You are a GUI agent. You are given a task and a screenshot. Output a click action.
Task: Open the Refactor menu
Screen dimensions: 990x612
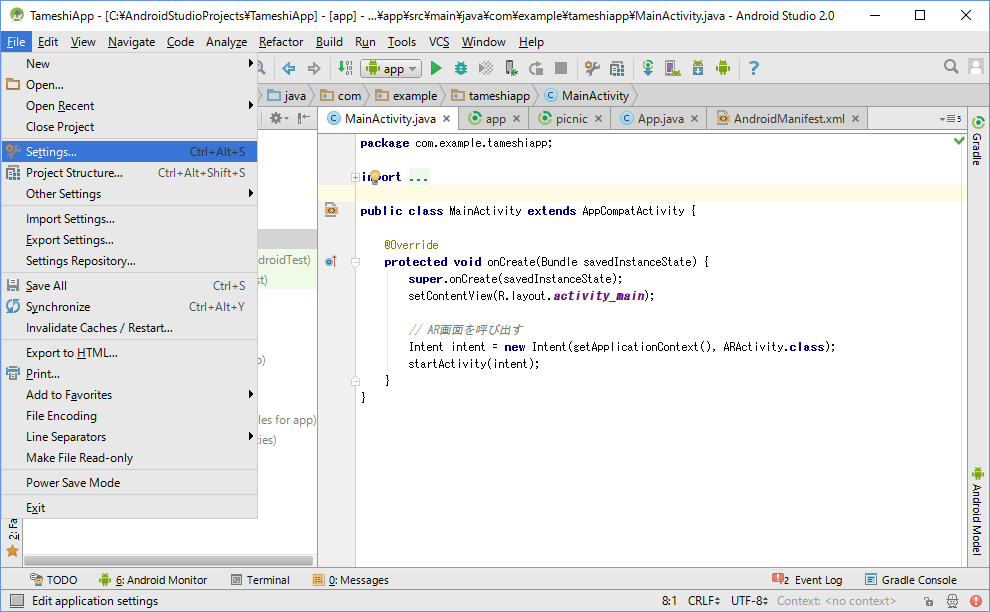[x=281, y=42]
